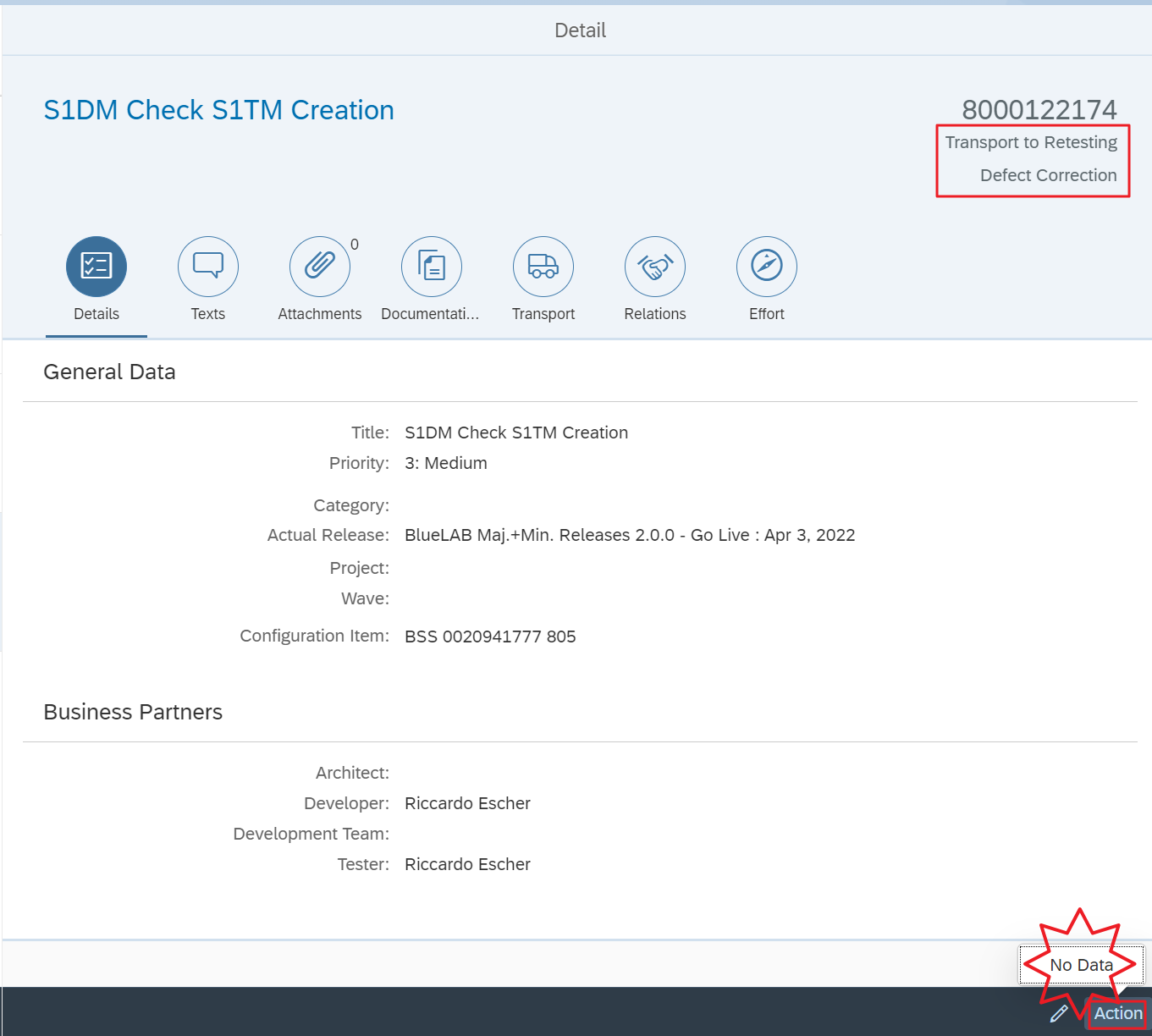The image size is (1152, 1036).
Task: Click the Relations tab label text
Action: click(x=655, y=314)
